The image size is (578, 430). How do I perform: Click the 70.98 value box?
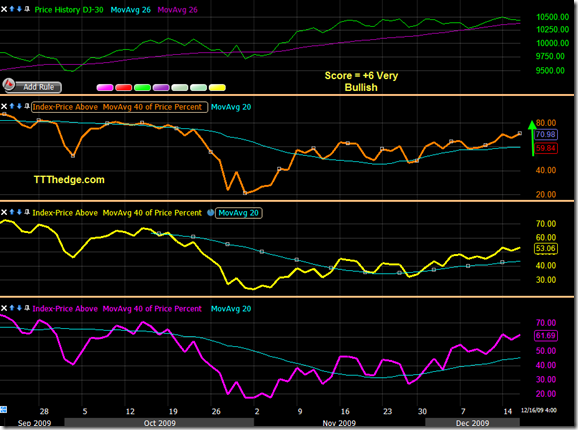pos(546,134)
